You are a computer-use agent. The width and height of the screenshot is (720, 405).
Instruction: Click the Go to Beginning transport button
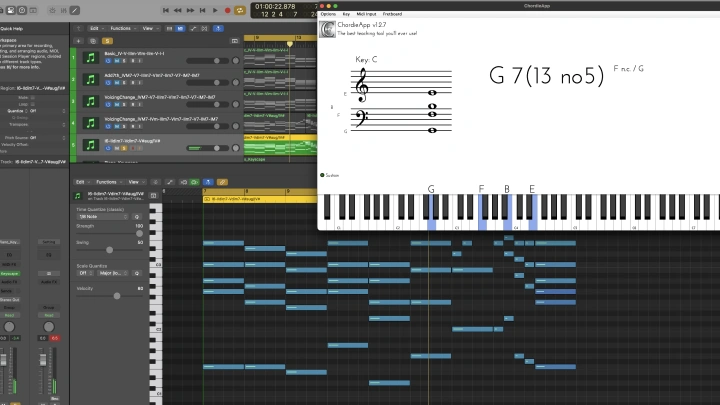coord(166,10)
